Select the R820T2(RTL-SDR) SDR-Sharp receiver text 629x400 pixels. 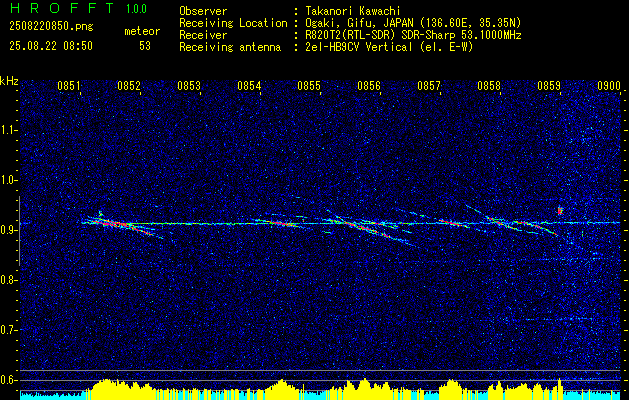412,35
